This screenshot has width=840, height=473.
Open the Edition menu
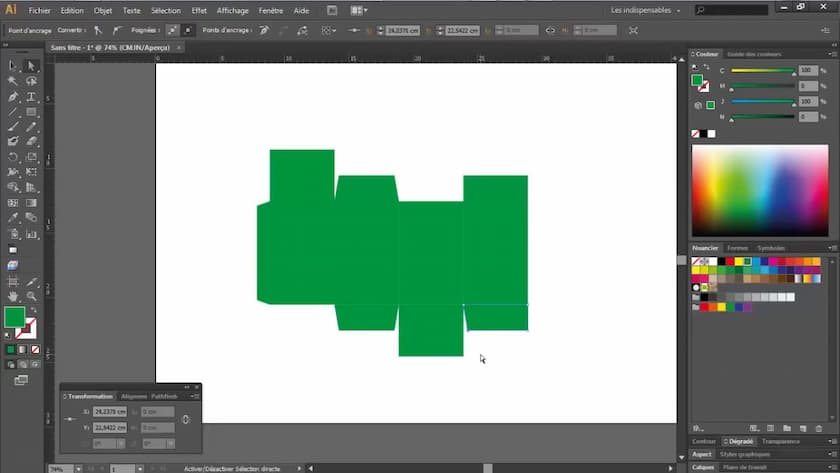click(x=72, y=10)
